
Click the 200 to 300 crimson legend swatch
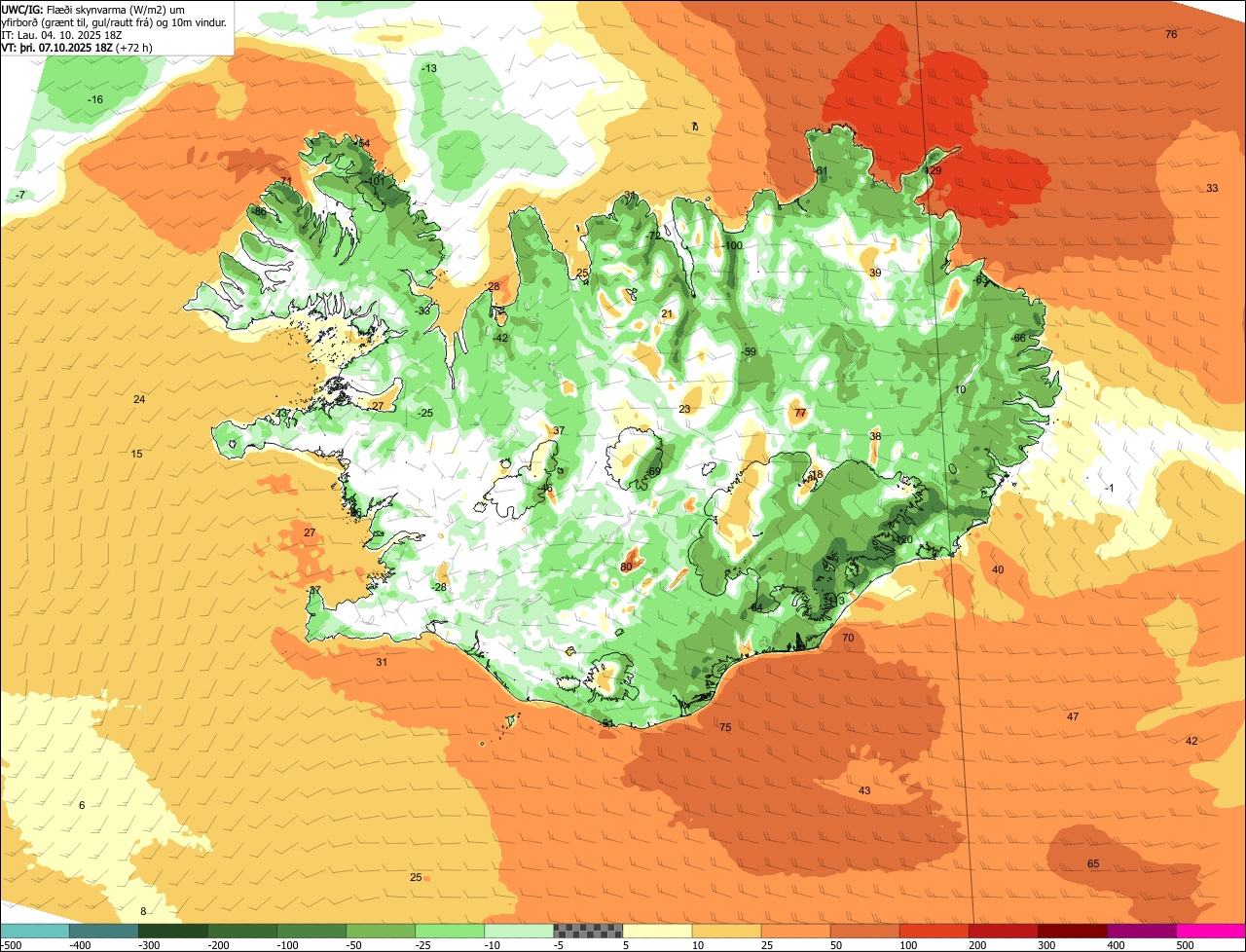pyautogui.click(x=1003, y=931)
